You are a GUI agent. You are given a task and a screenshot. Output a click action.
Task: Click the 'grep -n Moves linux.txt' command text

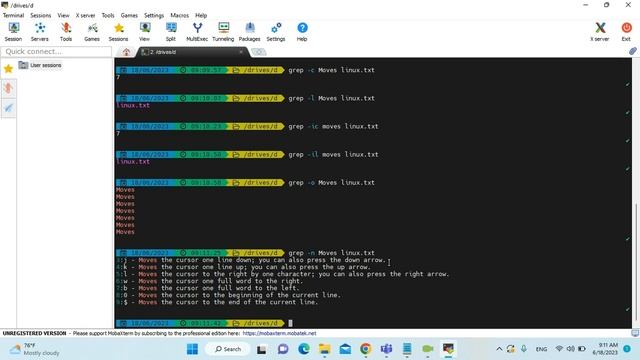click(x=331, y=253)
